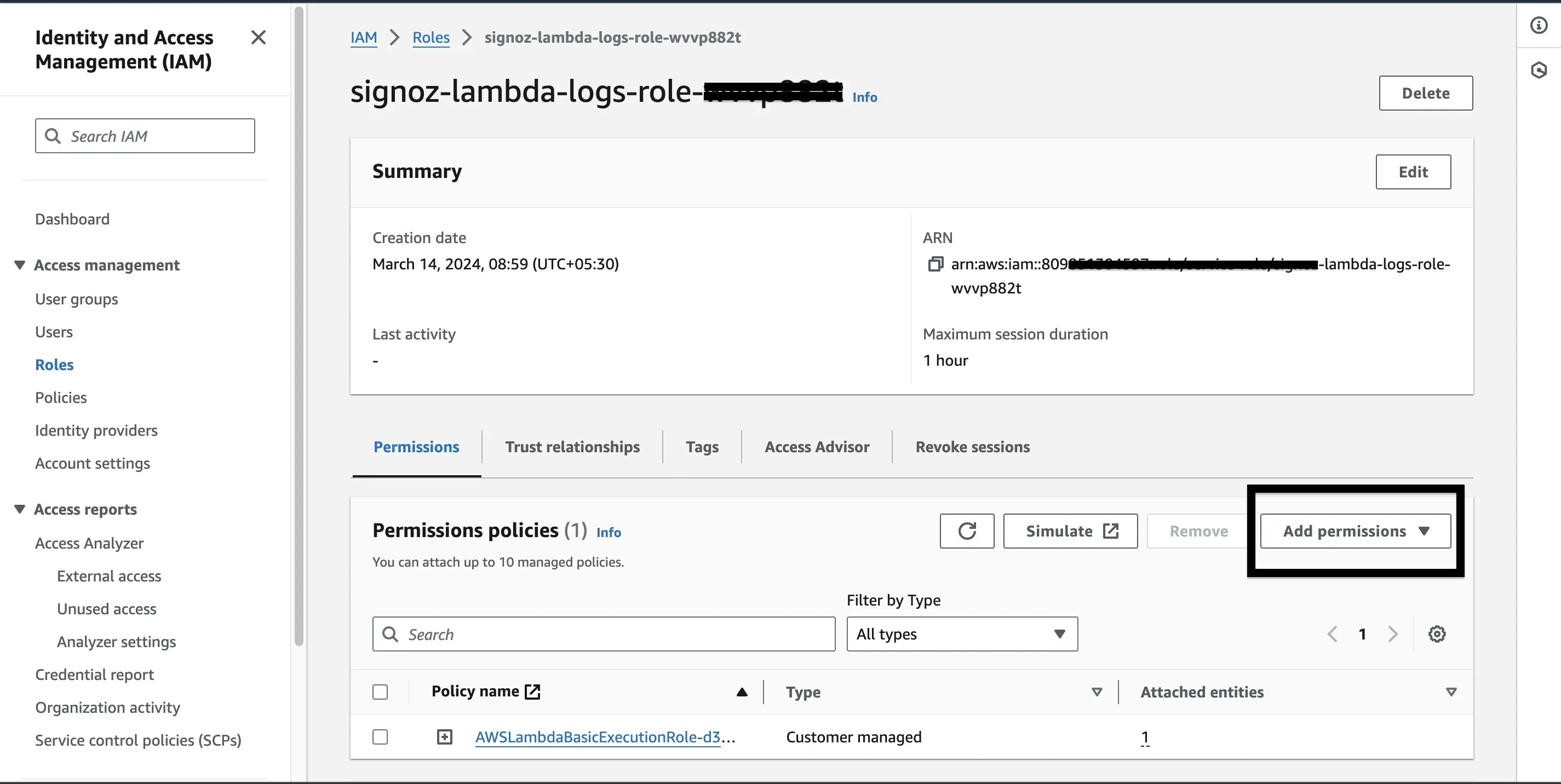Sort by Policy name ascending arrow
Image resolution: width=1561 pixels, height=784 pixels.
pyautogui.click(x=742, y=692)
